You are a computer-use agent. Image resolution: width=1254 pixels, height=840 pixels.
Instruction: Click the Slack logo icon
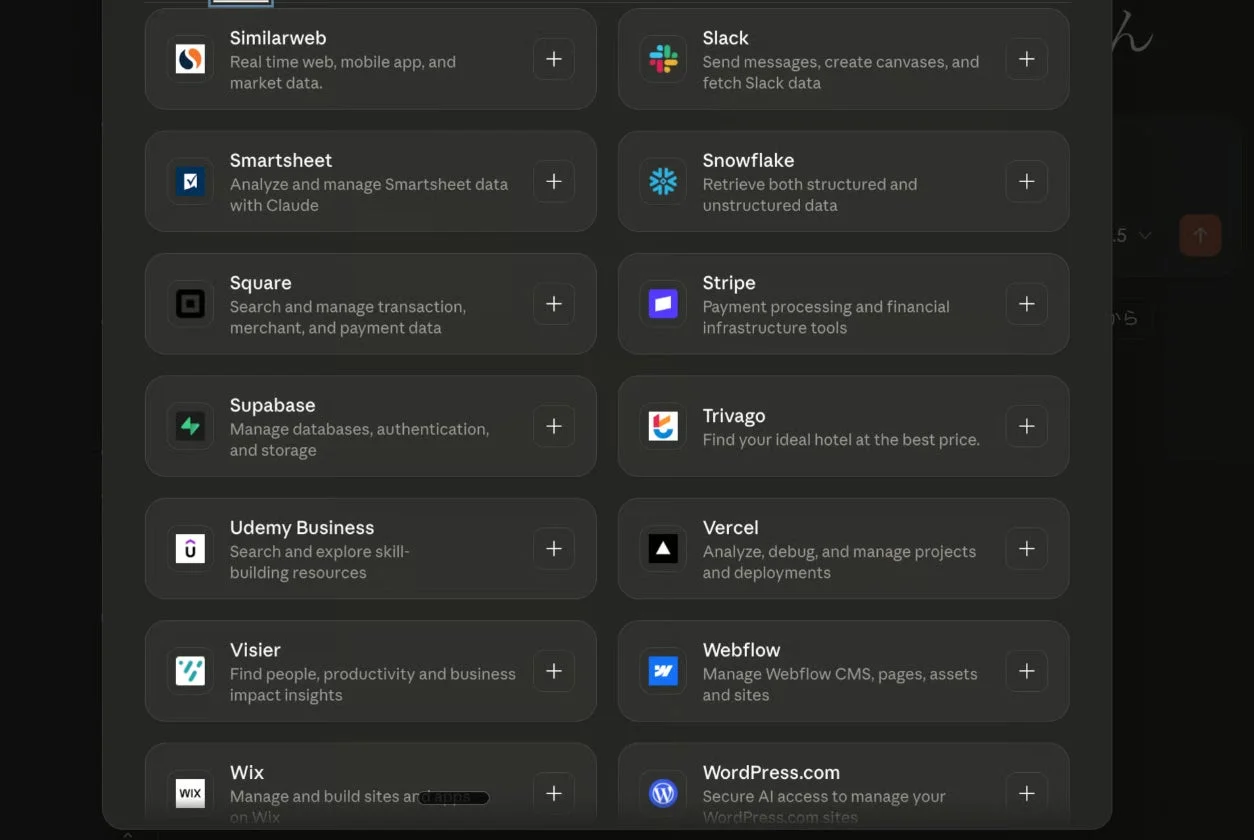(663, 59)
